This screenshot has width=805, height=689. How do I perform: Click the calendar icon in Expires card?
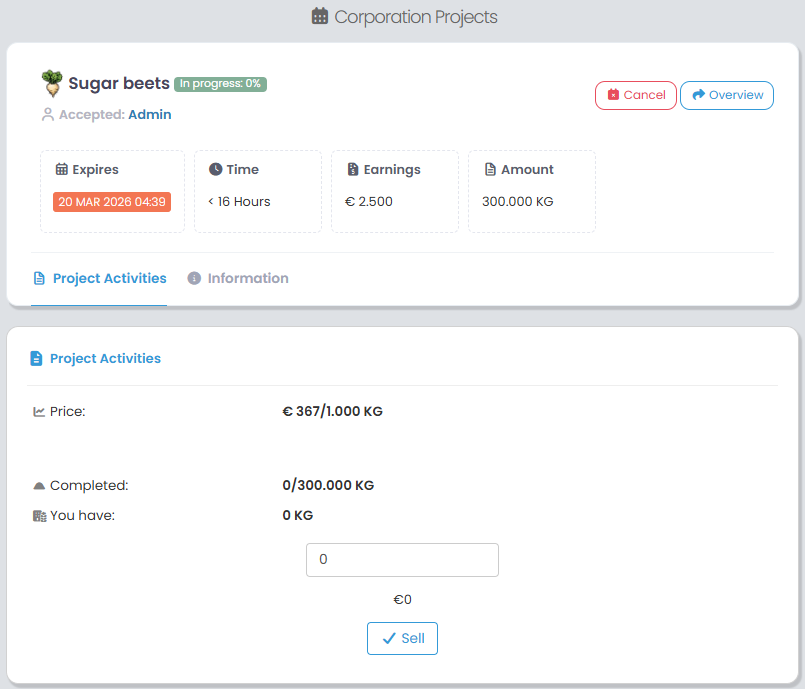coord(61,170)
